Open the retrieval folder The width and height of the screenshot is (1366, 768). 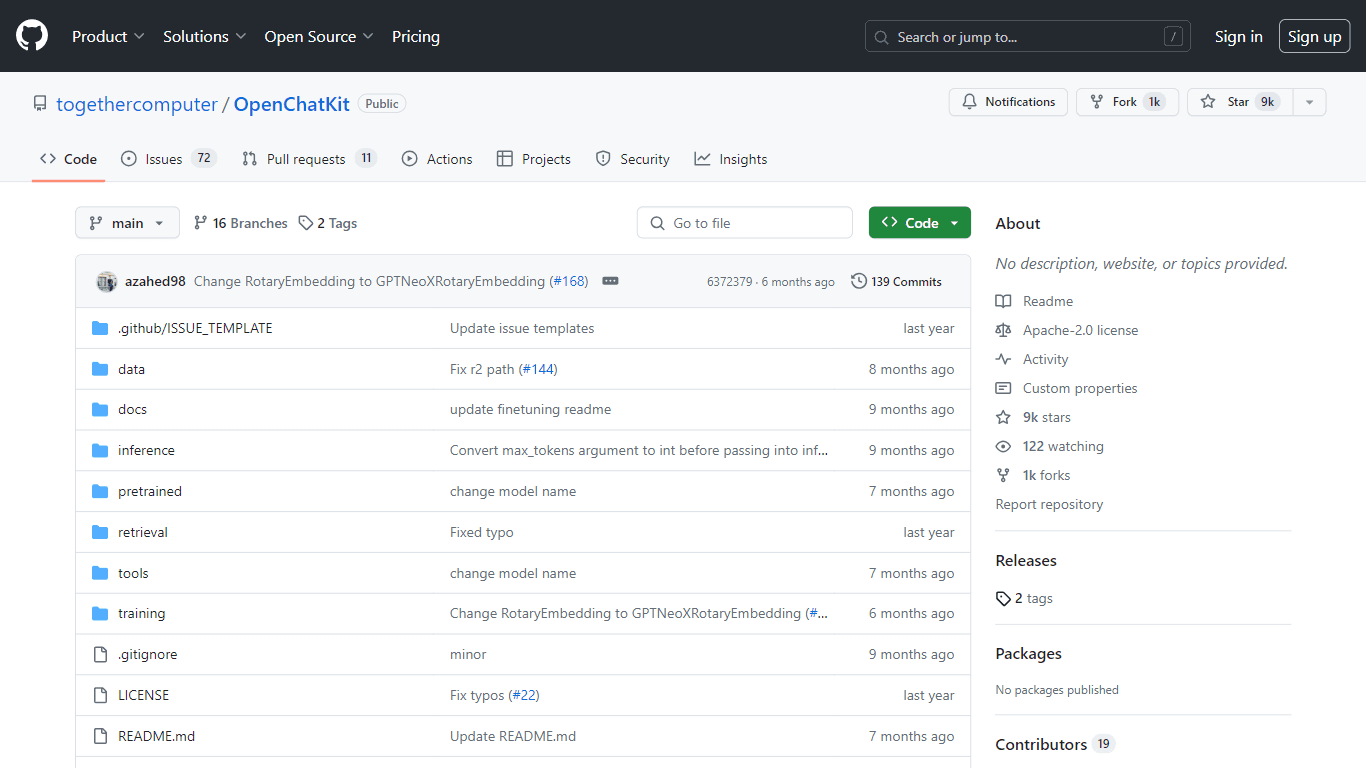143,533
